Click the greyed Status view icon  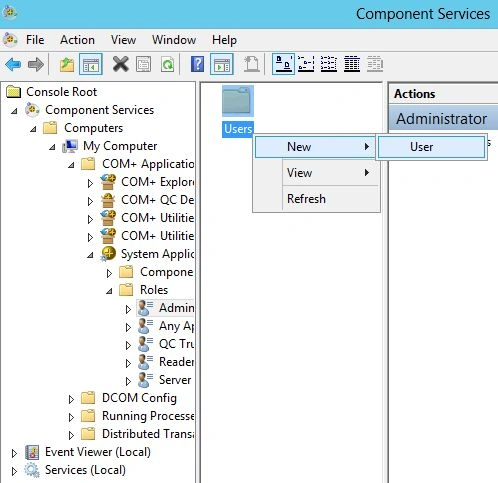click(375, 64)
